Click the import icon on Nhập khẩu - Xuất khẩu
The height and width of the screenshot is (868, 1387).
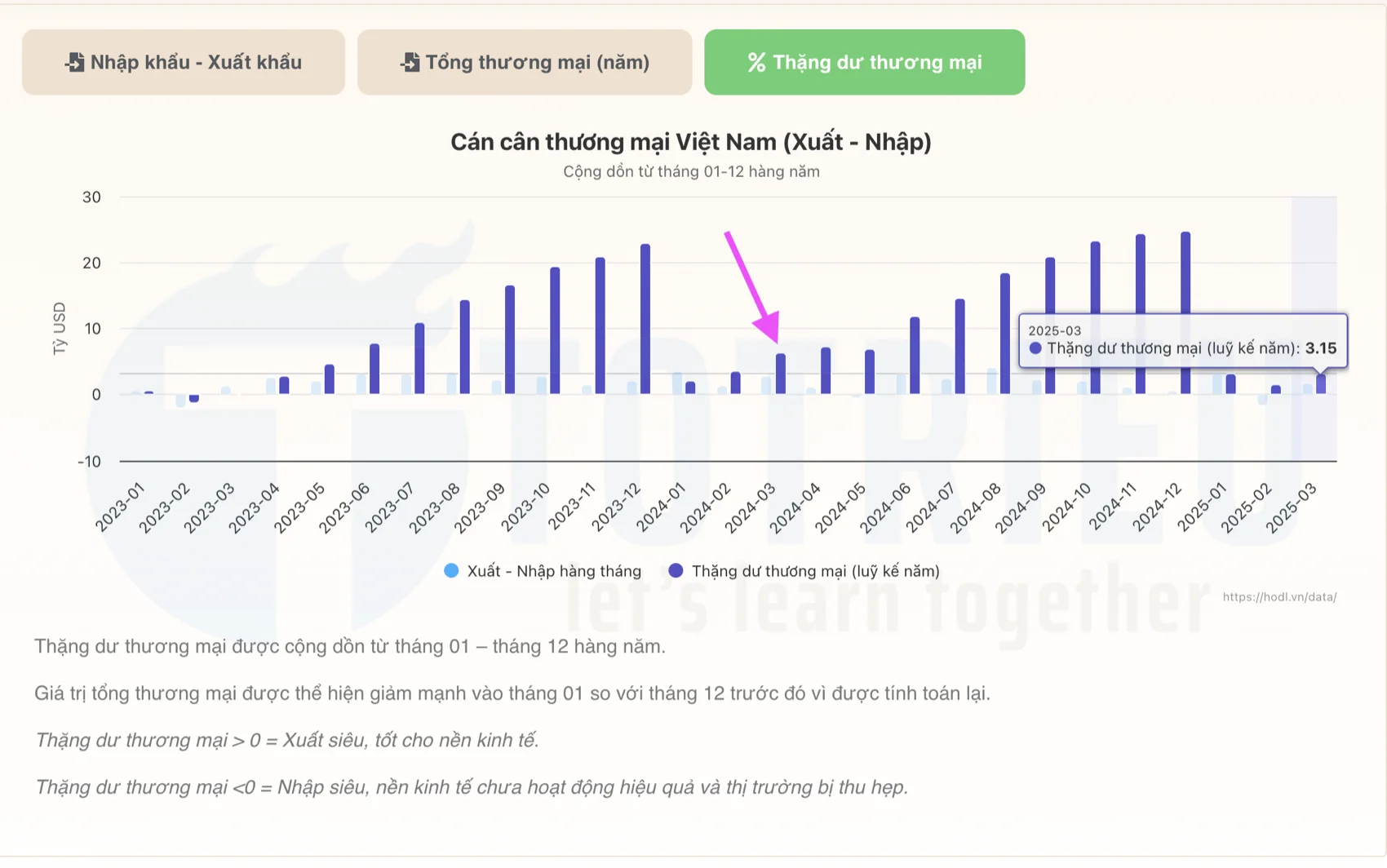(x=74, y=62)
